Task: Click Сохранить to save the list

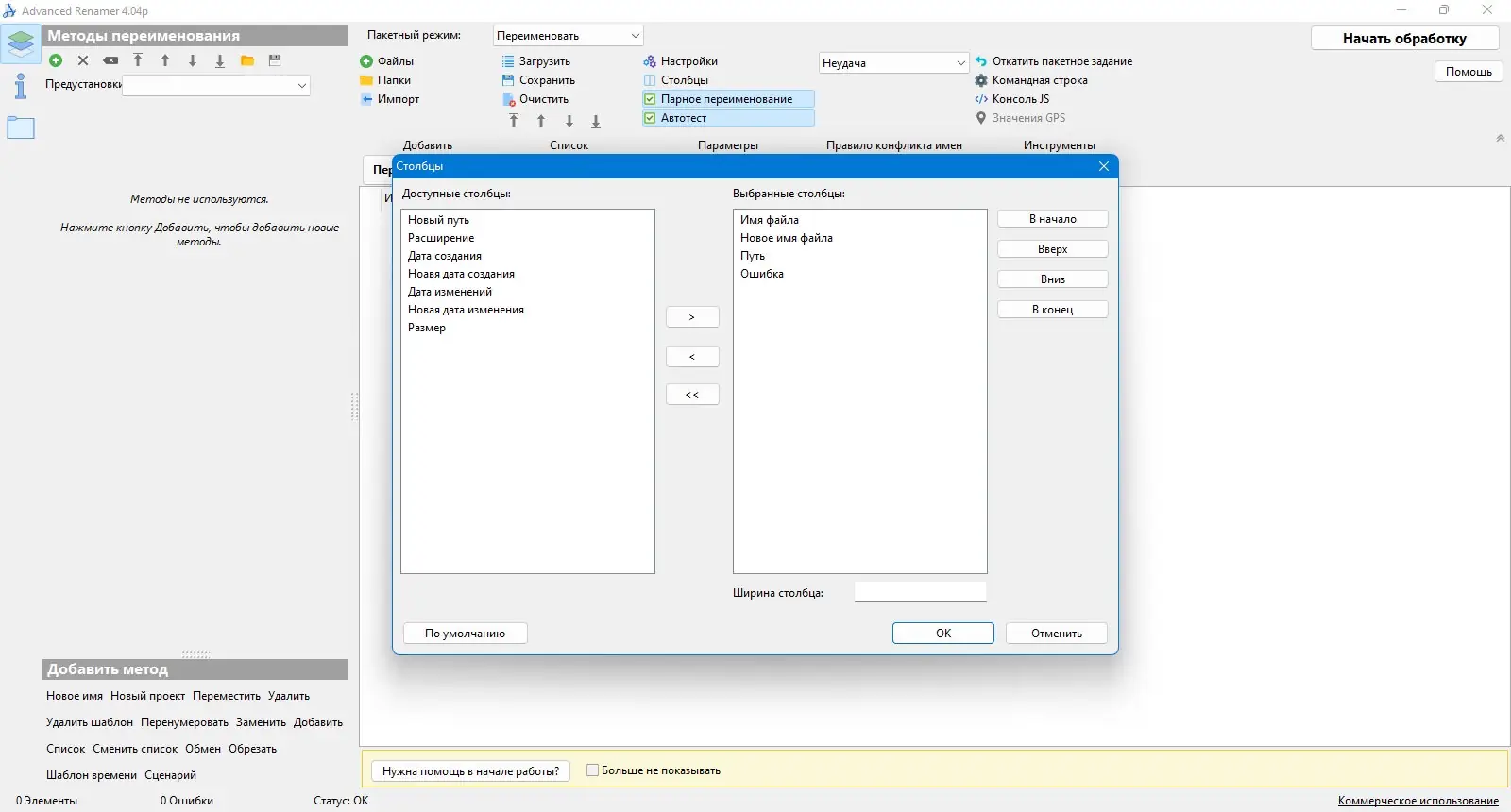Action: point(538,80)
